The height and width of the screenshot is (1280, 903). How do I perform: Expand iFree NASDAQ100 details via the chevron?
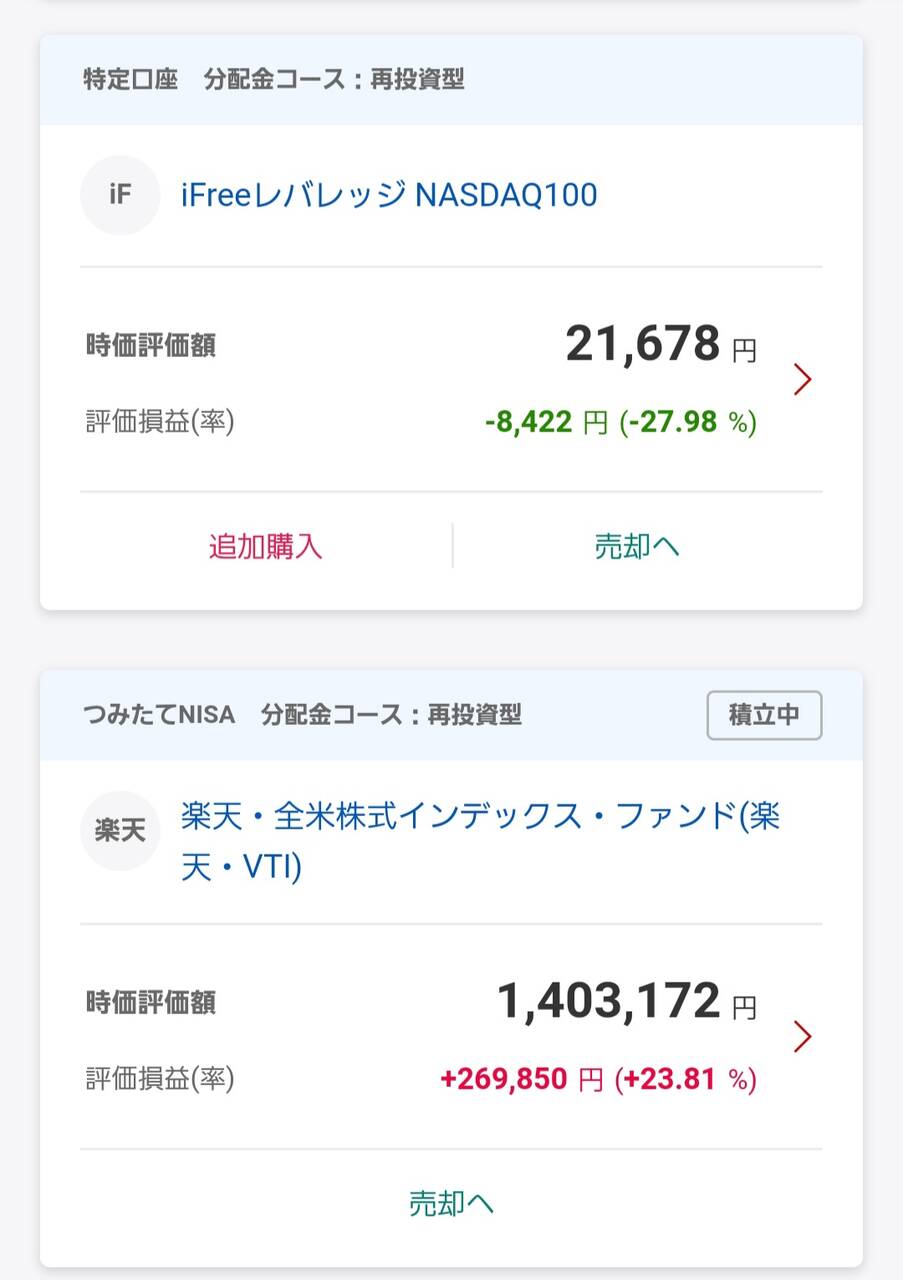[802, 380]
